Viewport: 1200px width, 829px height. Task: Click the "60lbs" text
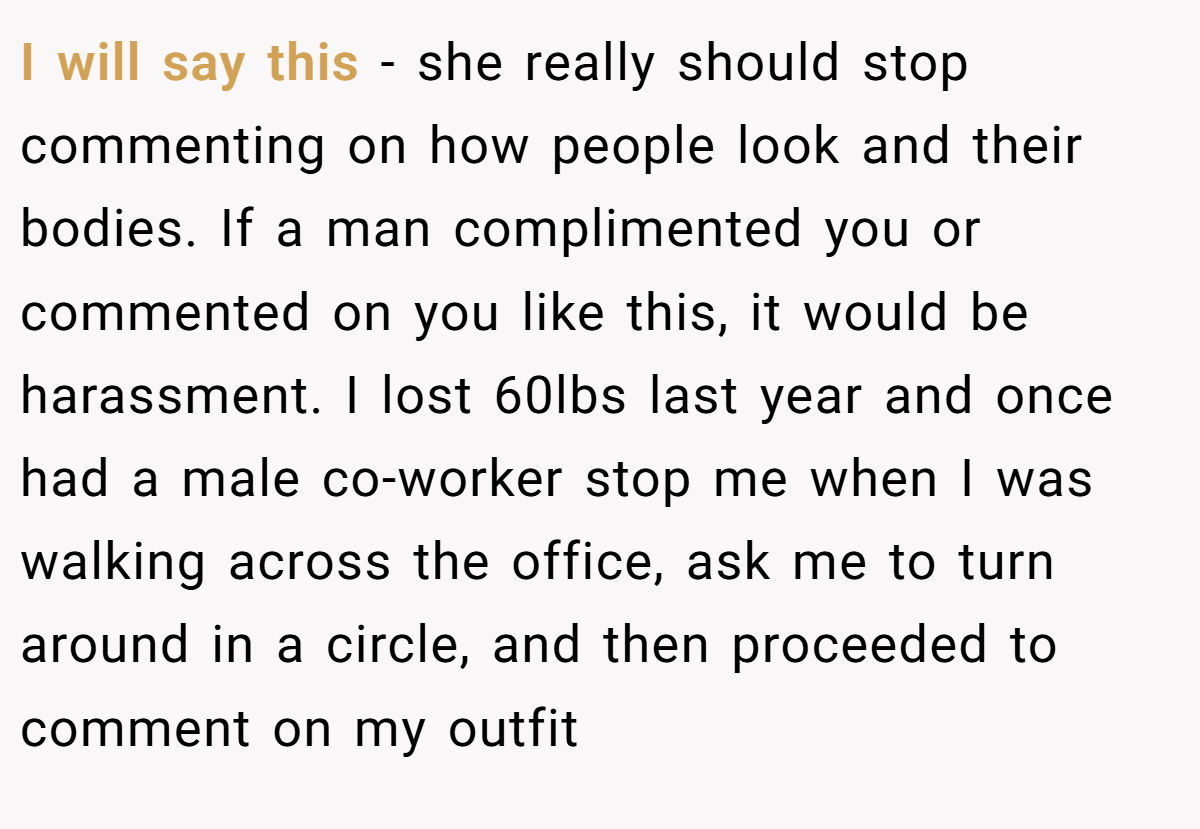(x=560, y=396)
